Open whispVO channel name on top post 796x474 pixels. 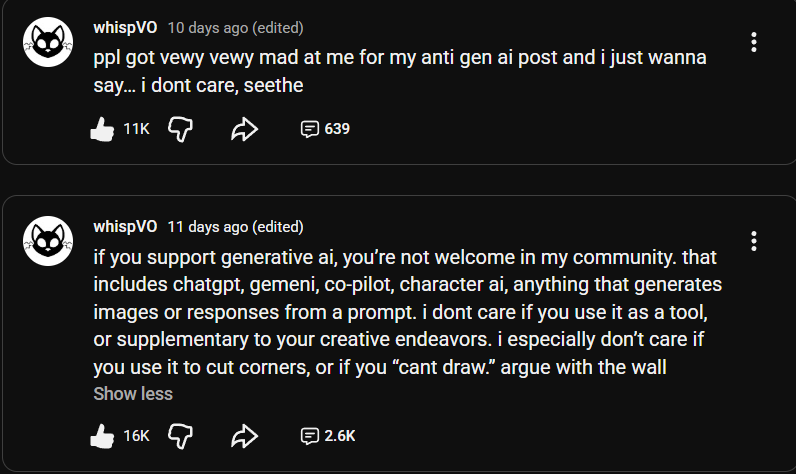tap(125, 27)
